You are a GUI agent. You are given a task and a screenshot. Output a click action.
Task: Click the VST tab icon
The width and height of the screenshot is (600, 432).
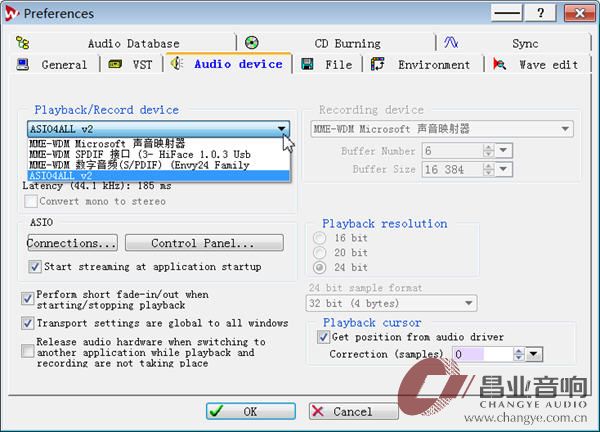(x=115, y=64)
